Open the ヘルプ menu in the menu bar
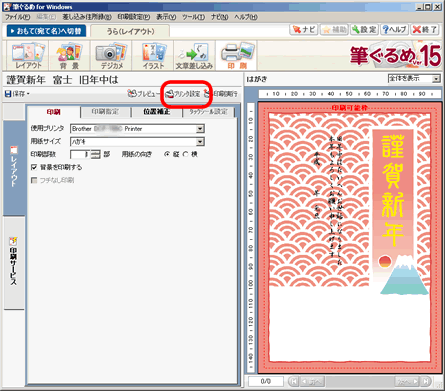 click(x=246, y=17)
